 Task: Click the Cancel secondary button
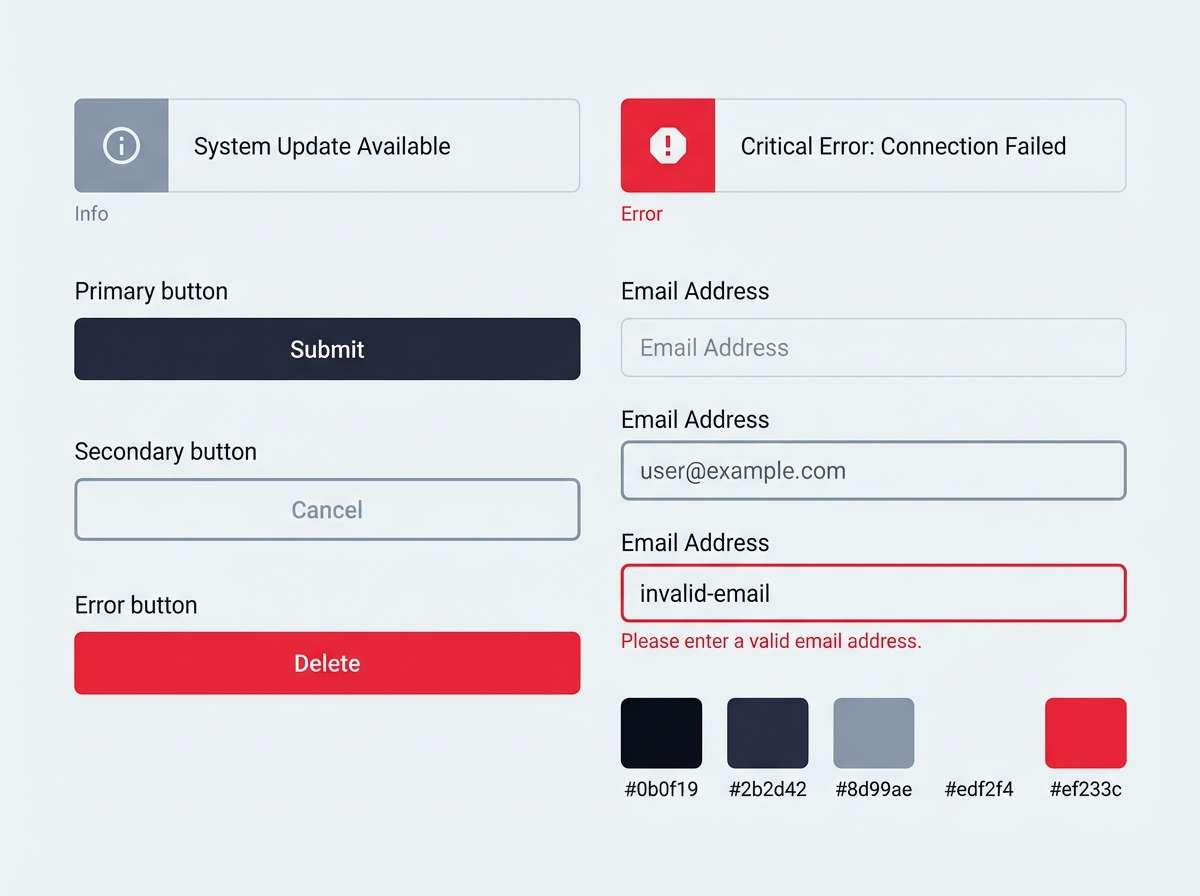coord(327,510)
